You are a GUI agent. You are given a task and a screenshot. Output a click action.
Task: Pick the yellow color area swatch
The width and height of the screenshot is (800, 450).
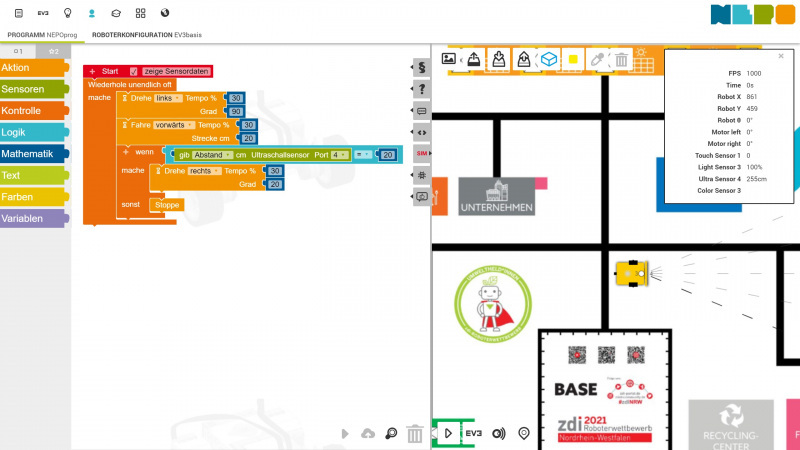[x=573, y=59]
